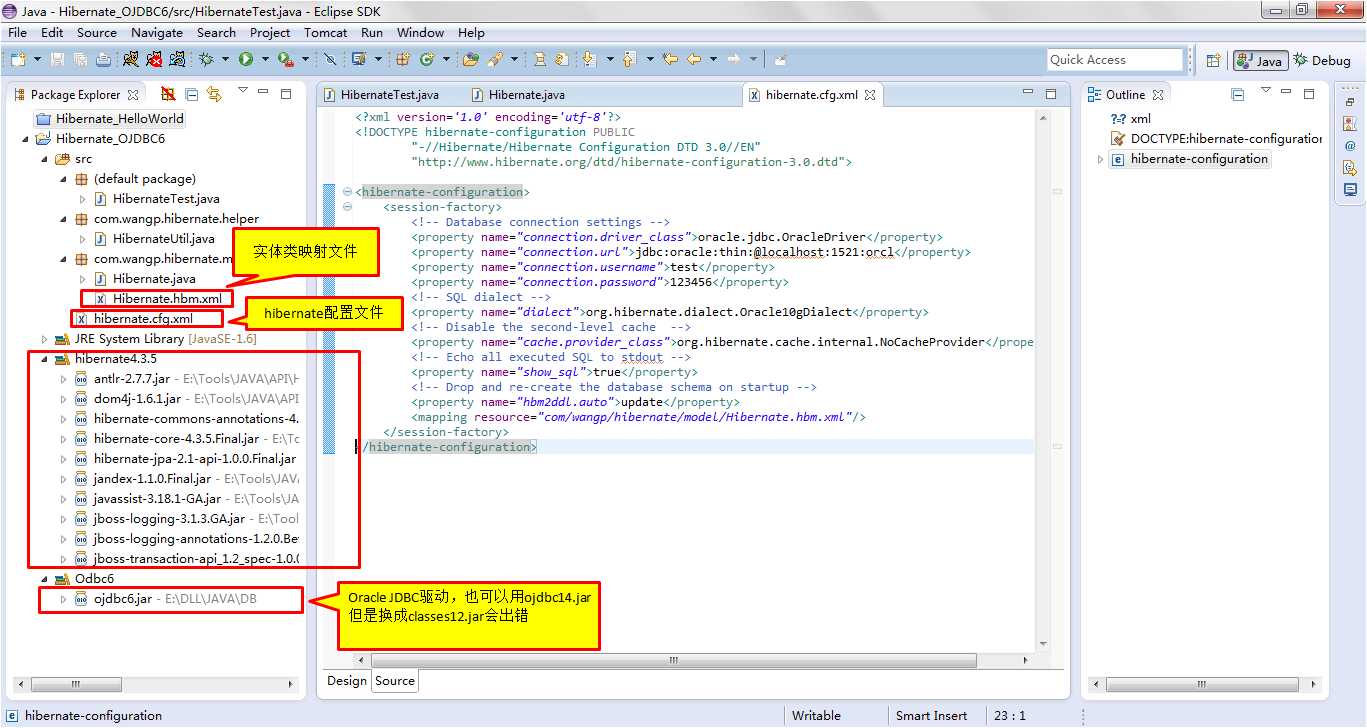Click the Open Type folder icon
Screen dimensions: 1367x728
point(470,60)
